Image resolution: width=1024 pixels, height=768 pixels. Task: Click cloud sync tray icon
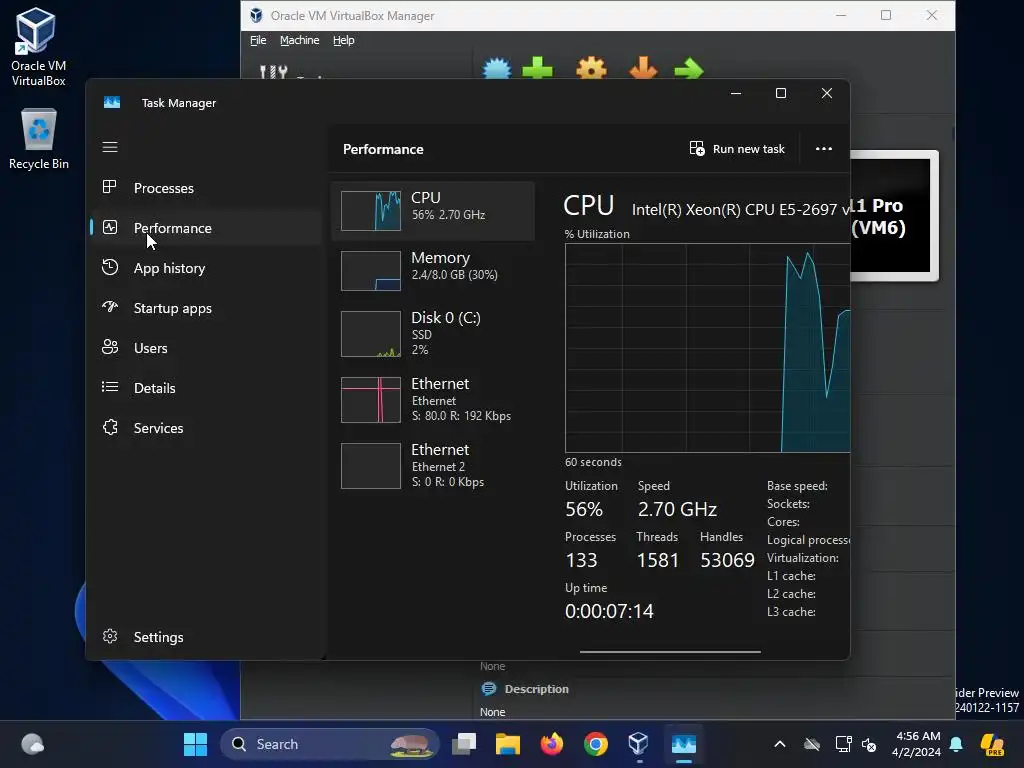812,744
